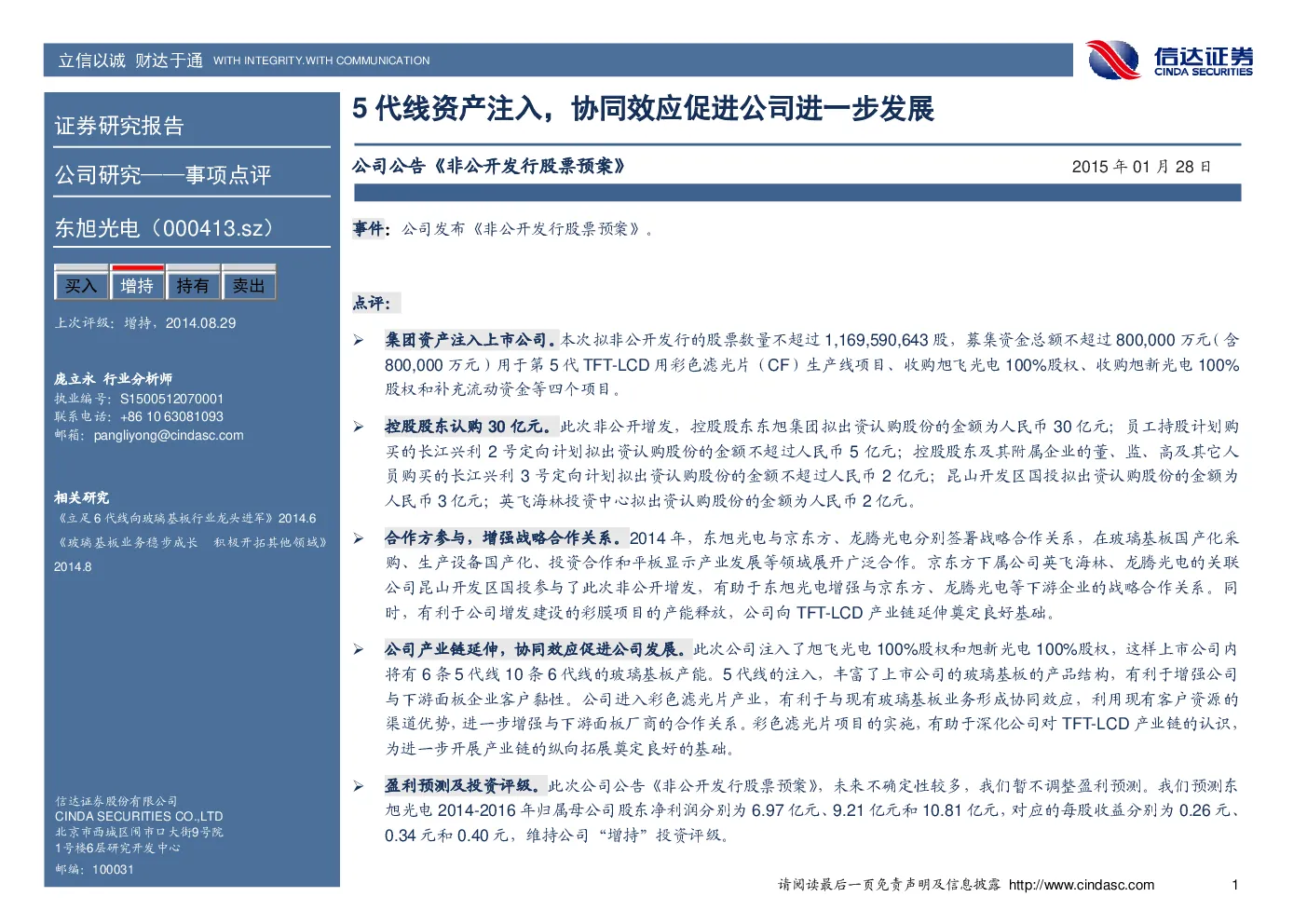This screenshot has height=924, width=1307.
Task: Click the phone number +86 10 63081093
Action: coord(171,416)
